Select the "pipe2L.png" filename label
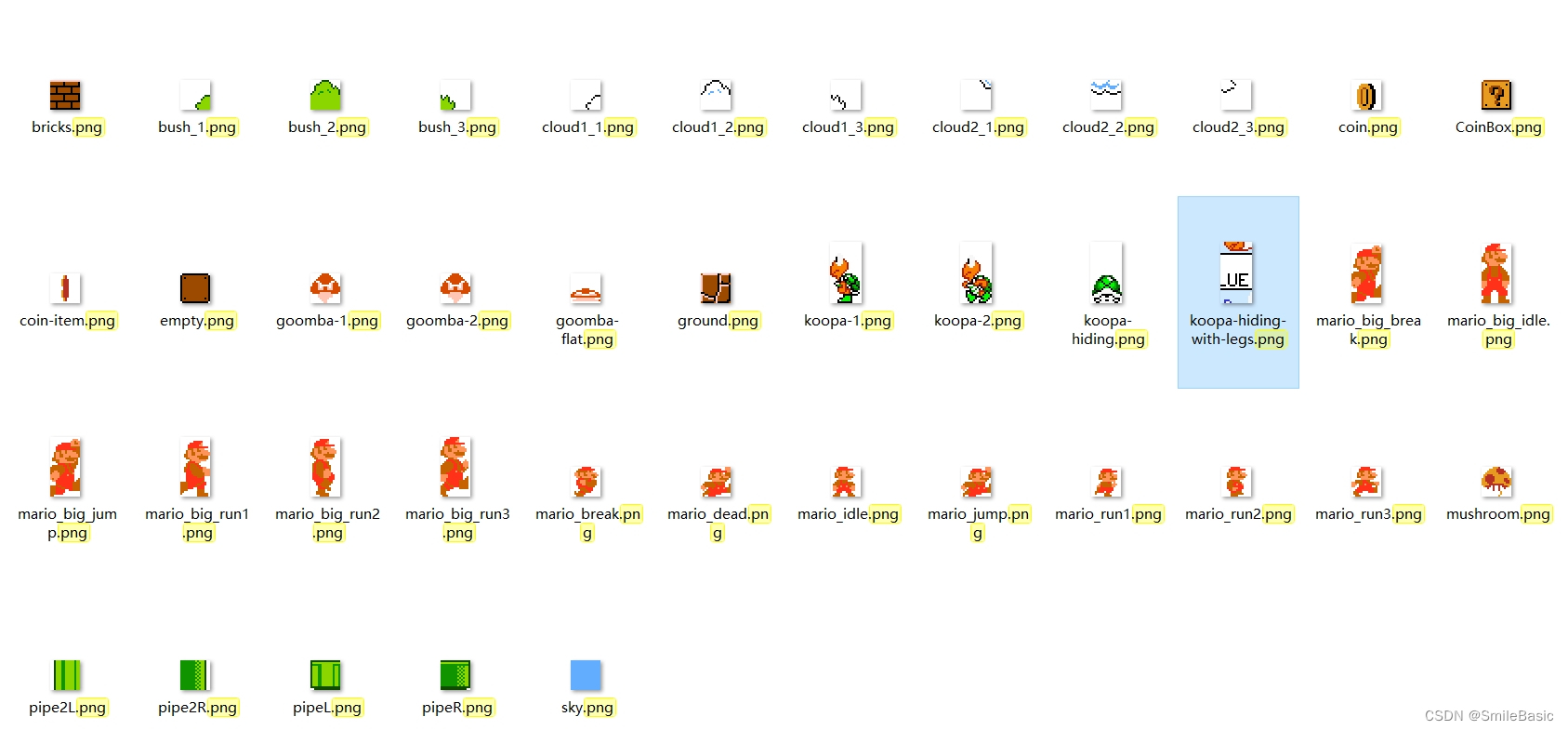 [x=67, y=708]
